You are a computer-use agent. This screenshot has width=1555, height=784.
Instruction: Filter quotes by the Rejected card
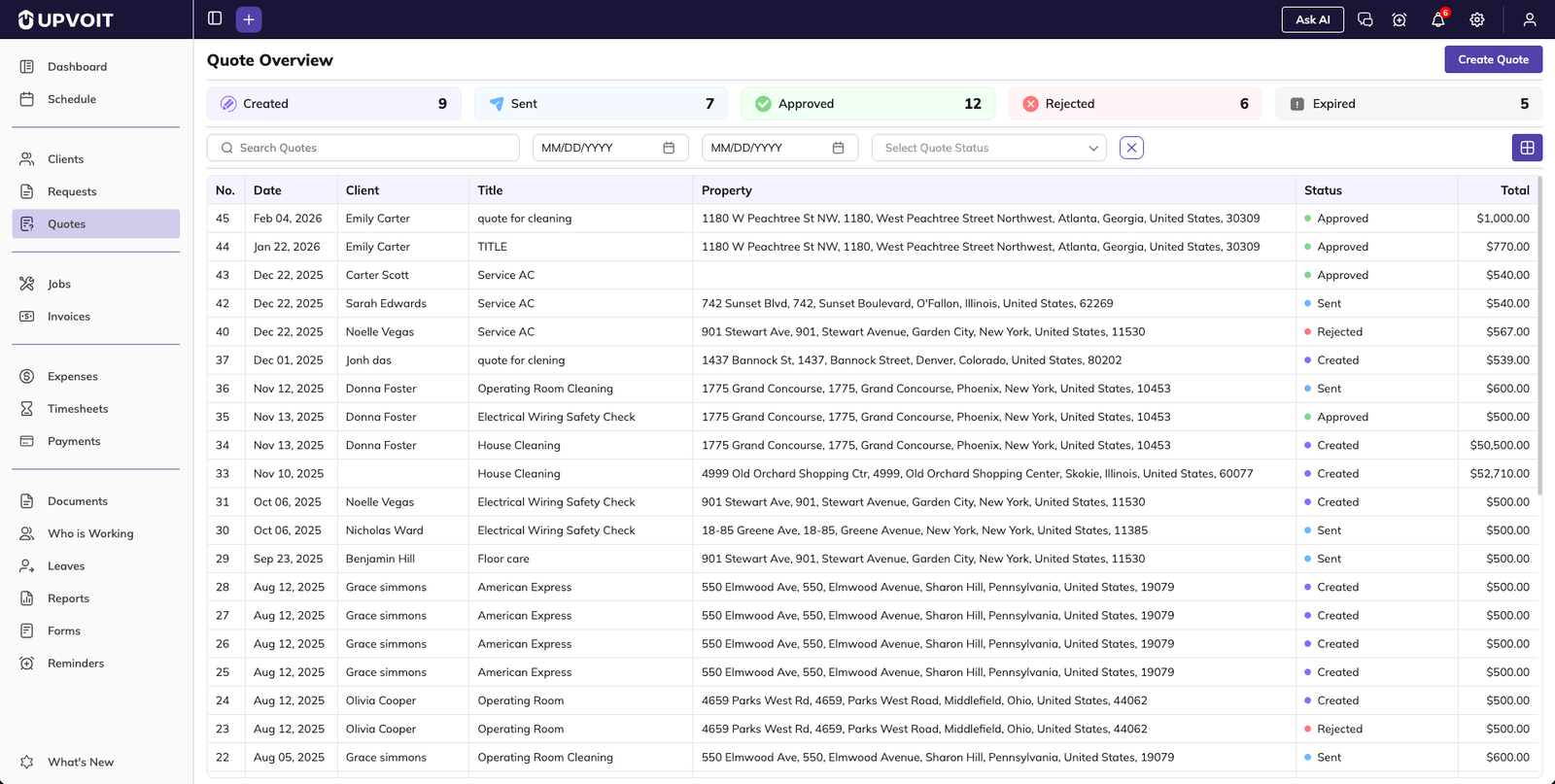pos(1134,104)
